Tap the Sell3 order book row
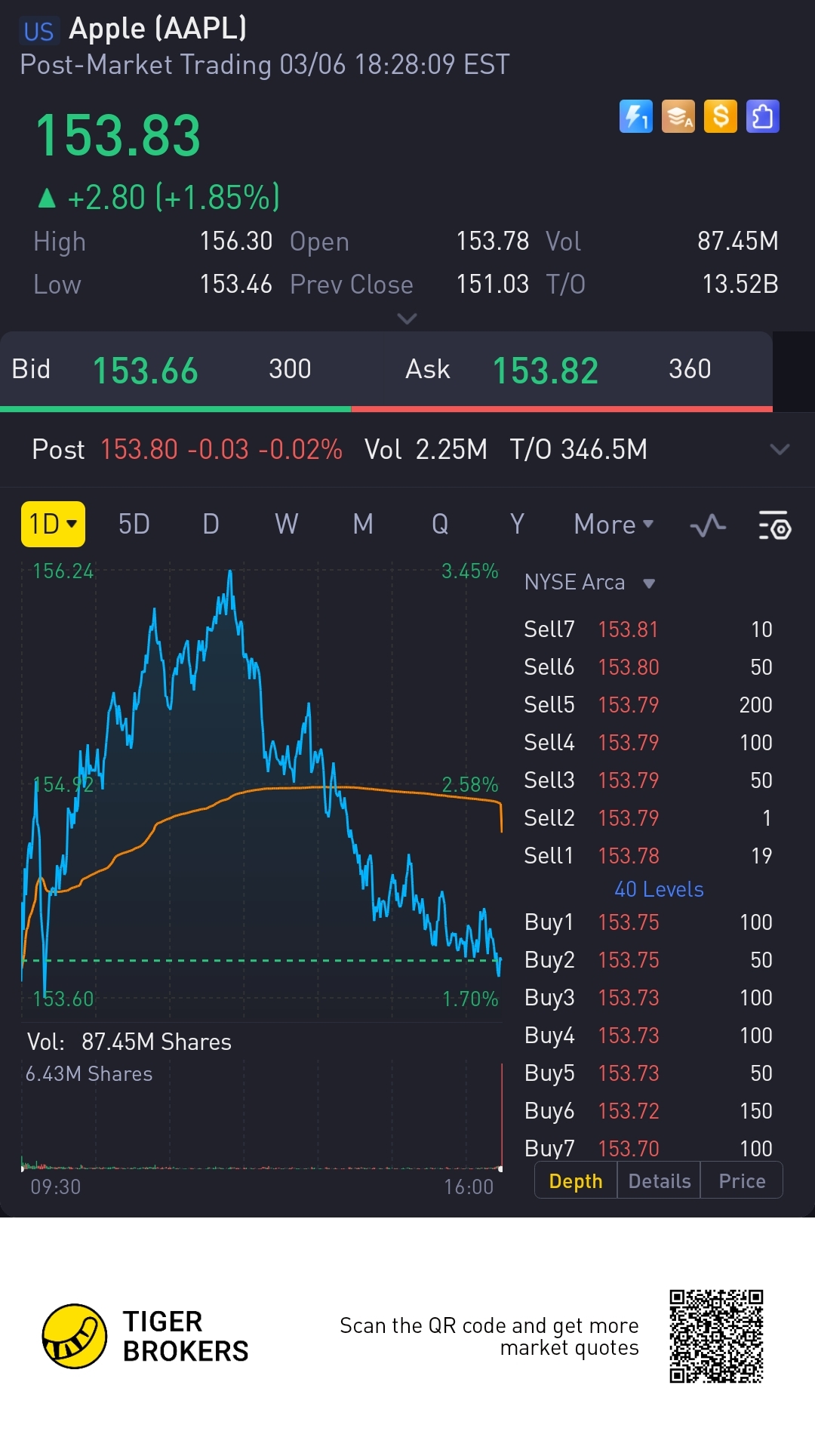Image resolution: width=815 pixels, height=1456 pixels. pyautogui.click(x=648, y=780)
